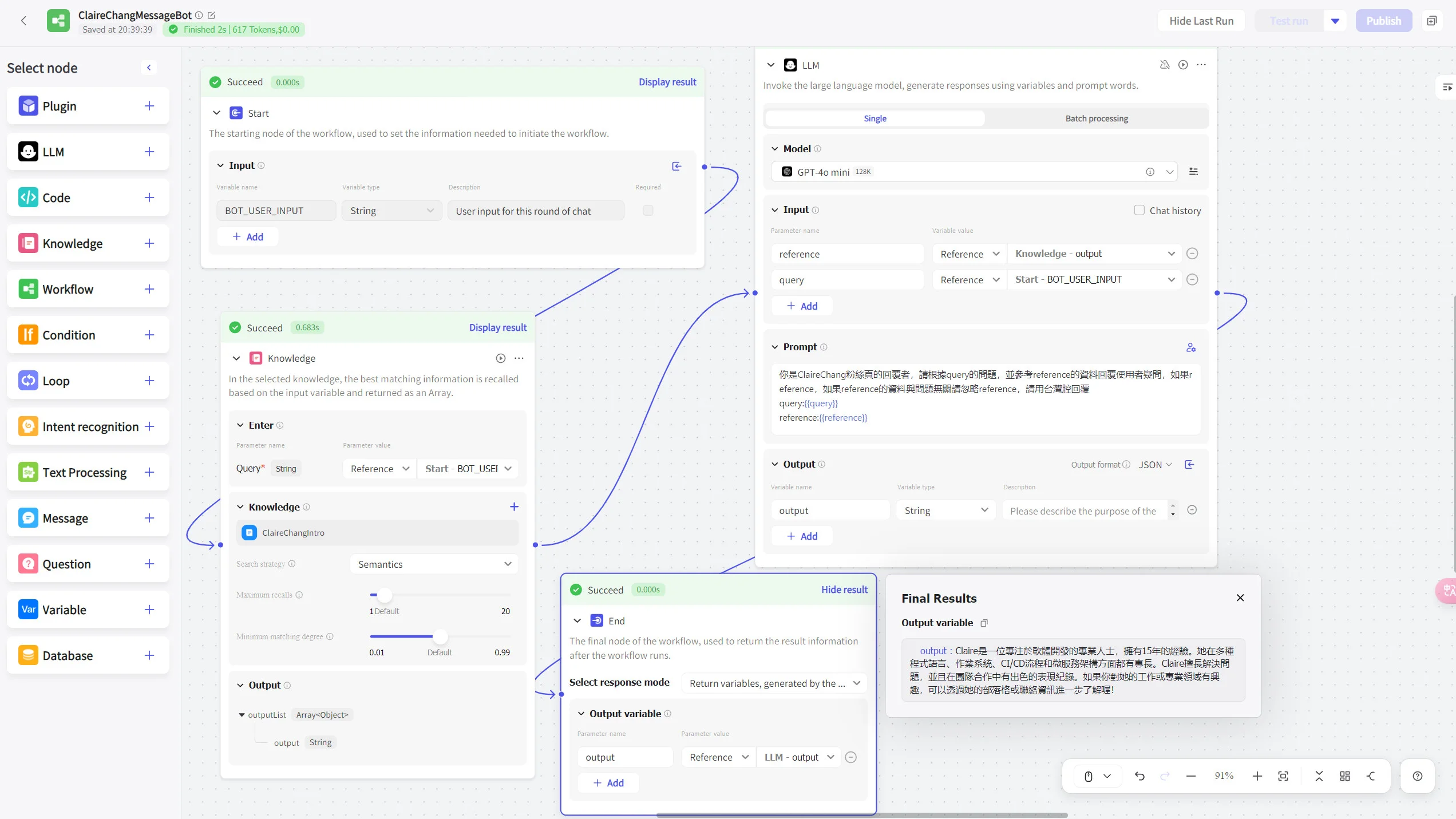Viewport: 1456px width, 819px height.
Task: Collapse the Knowledge node
Action: pos(236,358)
